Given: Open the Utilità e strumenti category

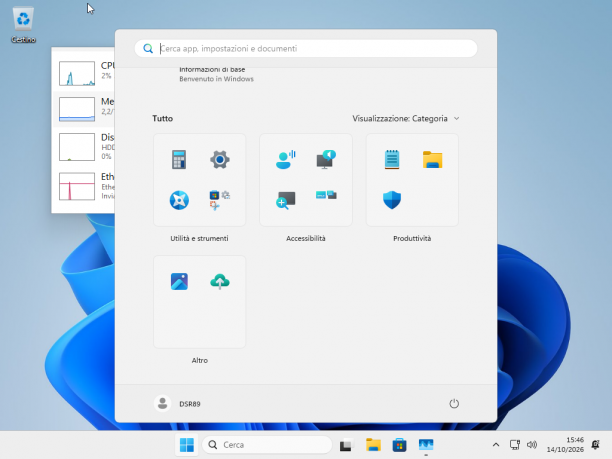Looking at the screenshot, I should 199,238.
